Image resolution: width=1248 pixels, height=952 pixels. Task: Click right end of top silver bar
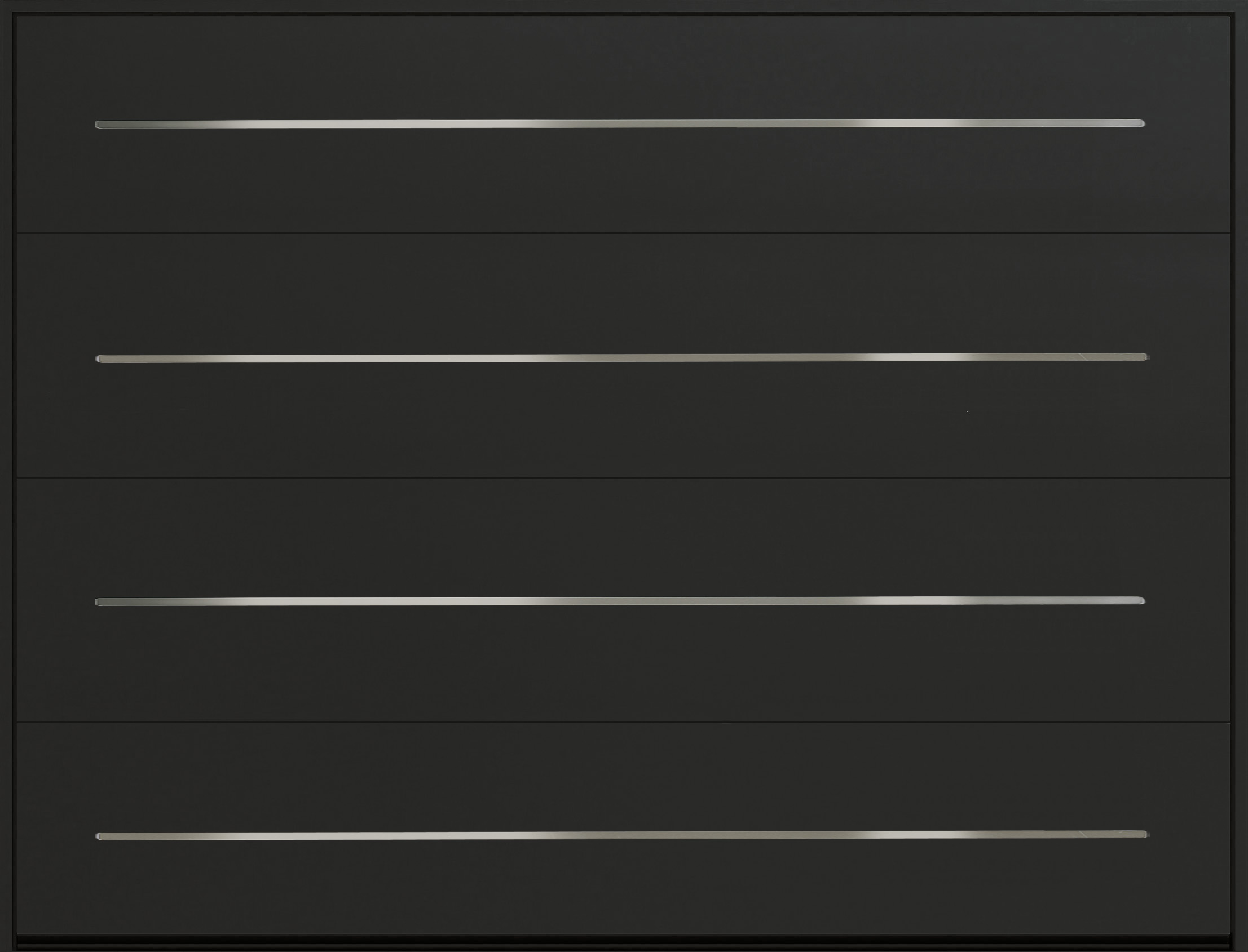1141,123
